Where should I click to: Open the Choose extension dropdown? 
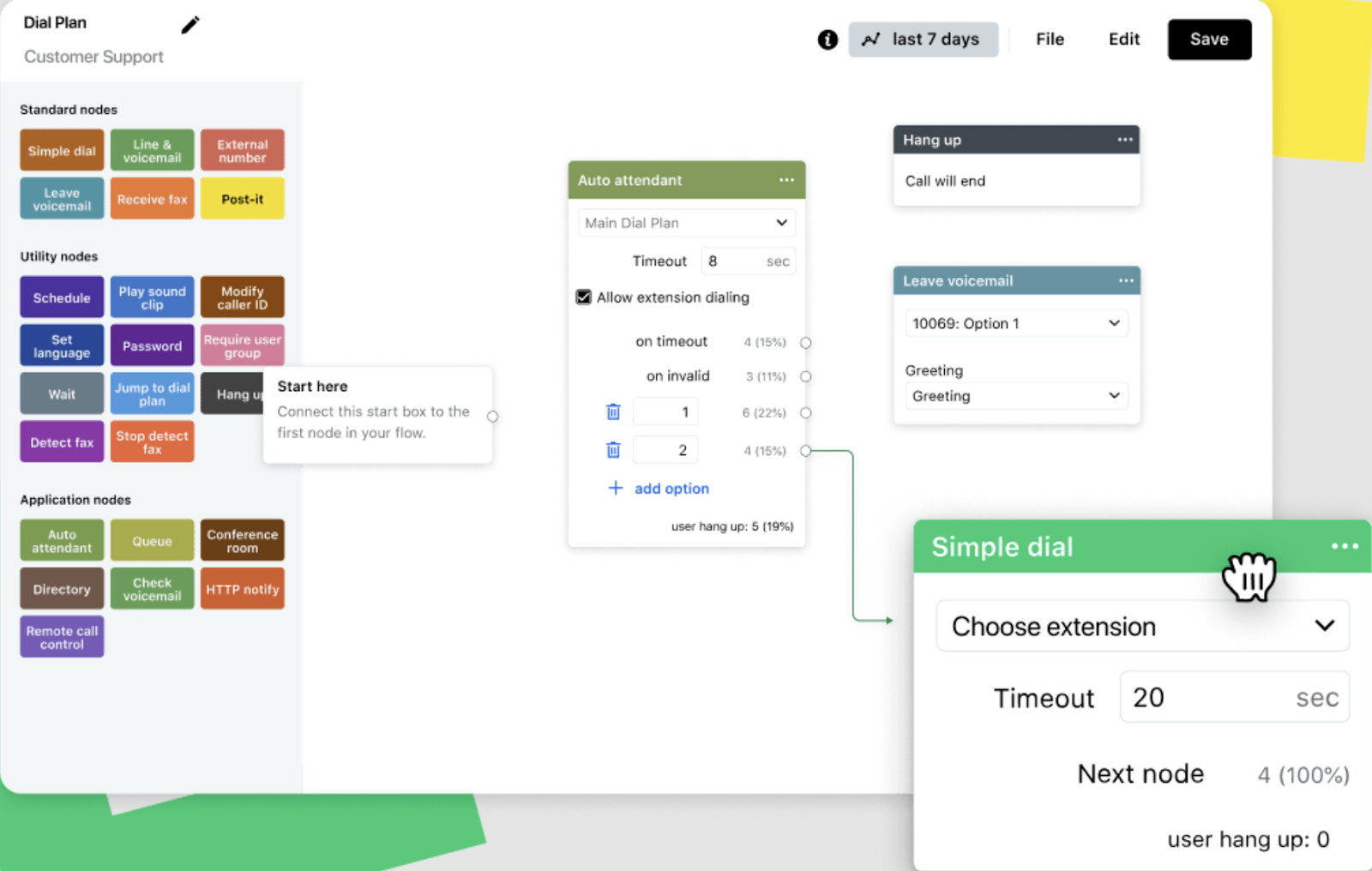1142,627
